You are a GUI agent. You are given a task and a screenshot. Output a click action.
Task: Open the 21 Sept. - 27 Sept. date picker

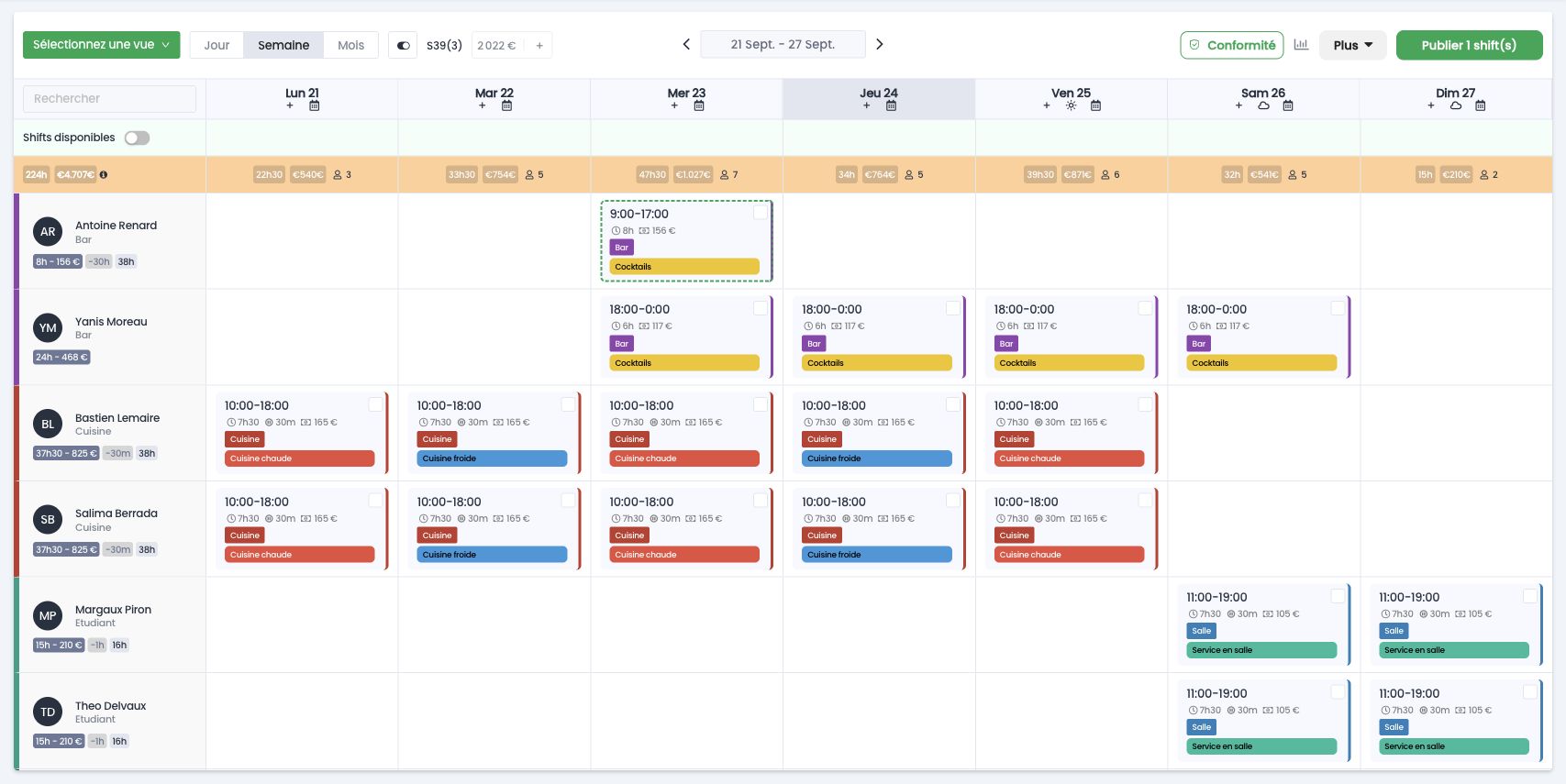click(x=783, y=44)
